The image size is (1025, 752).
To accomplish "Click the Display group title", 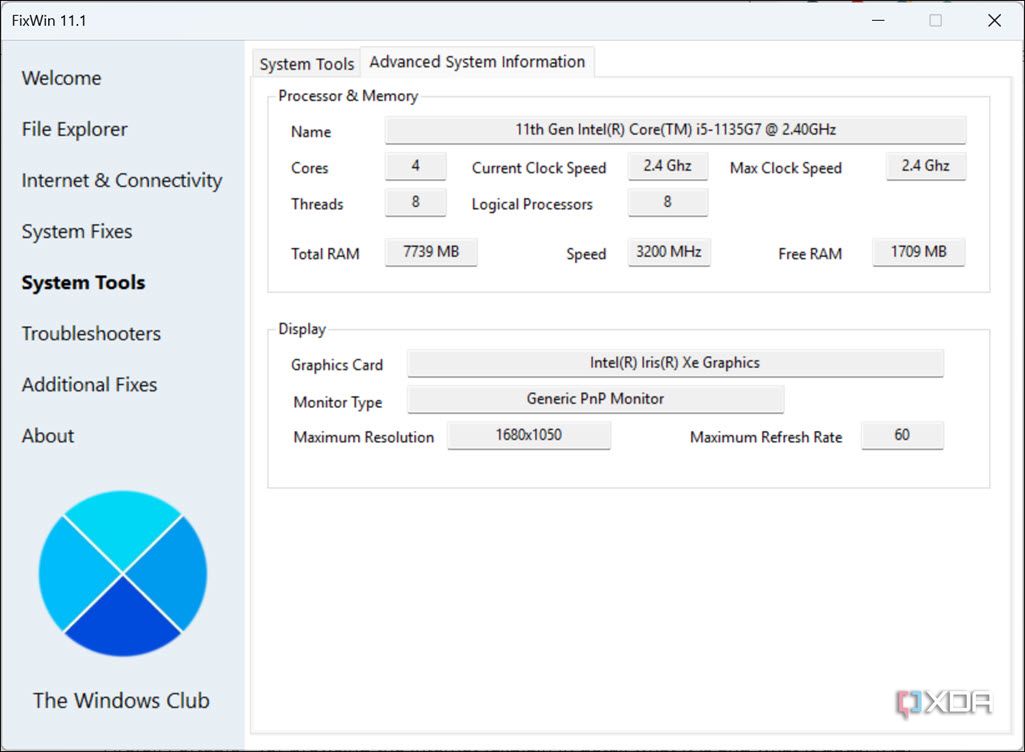I will pos(302,329).
